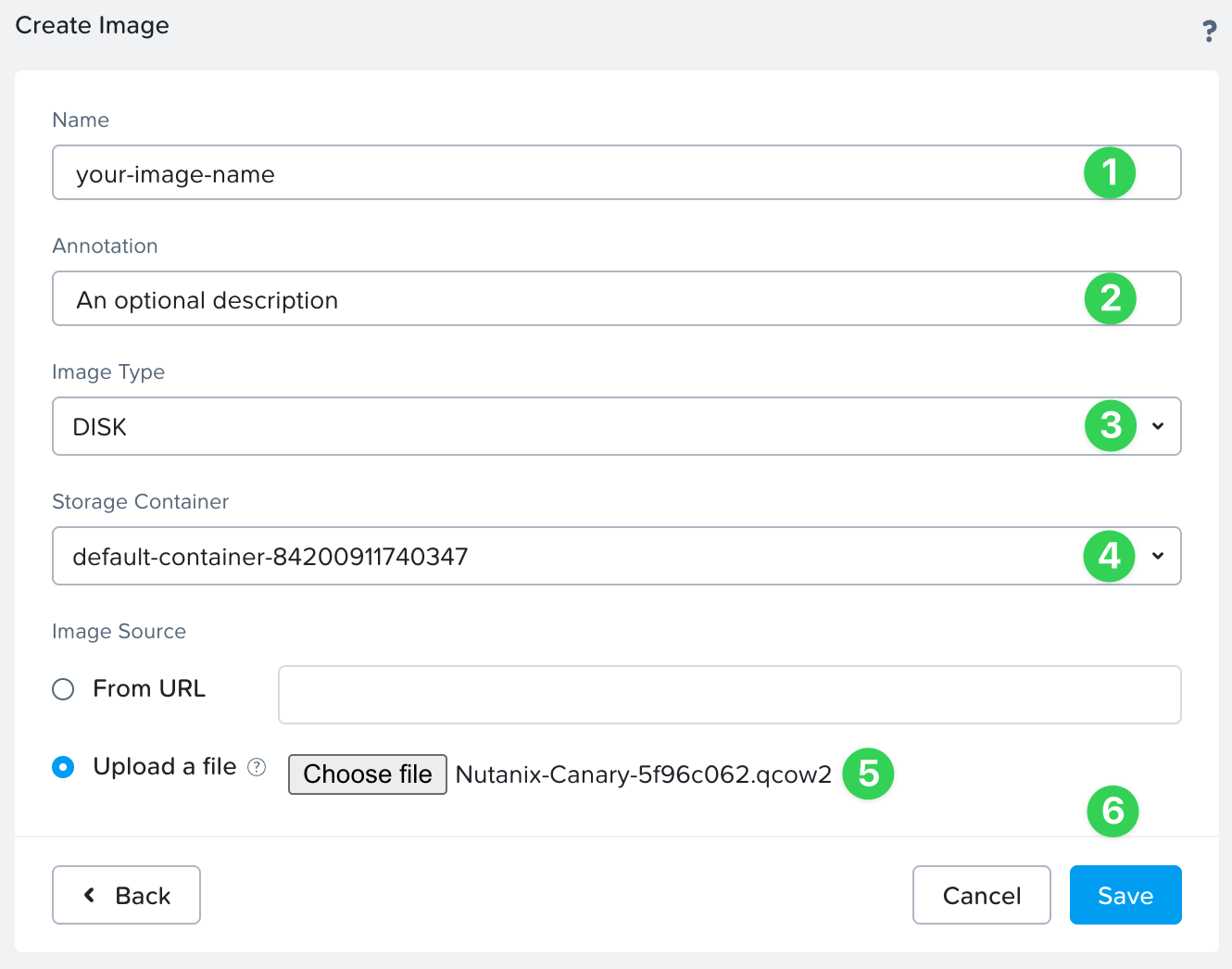Focus the Name input field
Image resolution: width=1232 pixels, height=969 pixels.
click(556, 173)
